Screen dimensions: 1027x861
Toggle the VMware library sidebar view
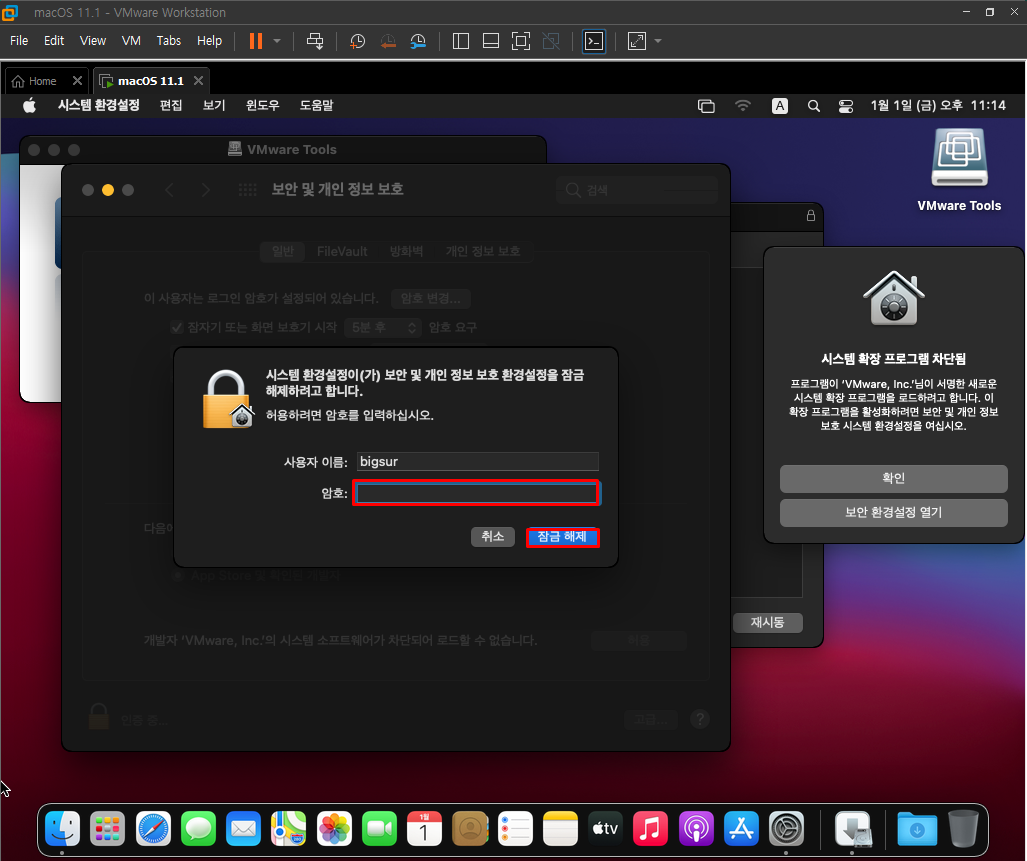pyautogui.click(x=460, y=41)
